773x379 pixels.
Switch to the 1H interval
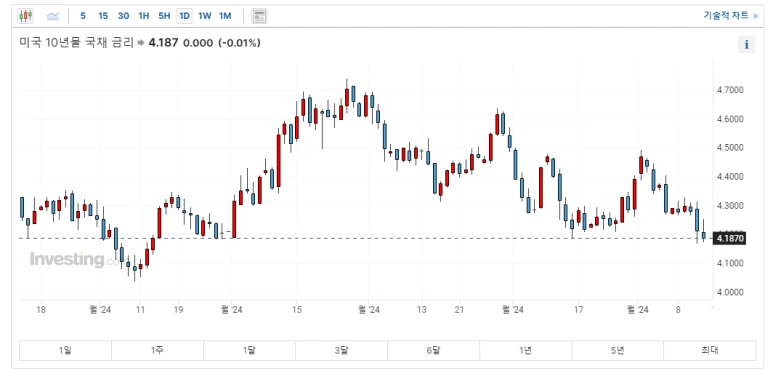pos(143,16)
